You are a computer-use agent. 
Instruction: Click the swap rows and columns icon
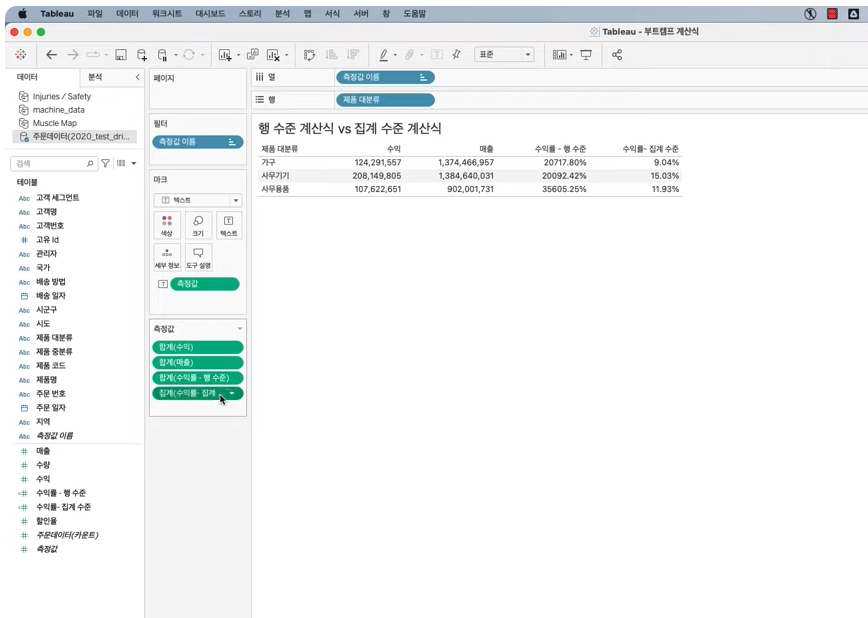click(x=309, y=54)
